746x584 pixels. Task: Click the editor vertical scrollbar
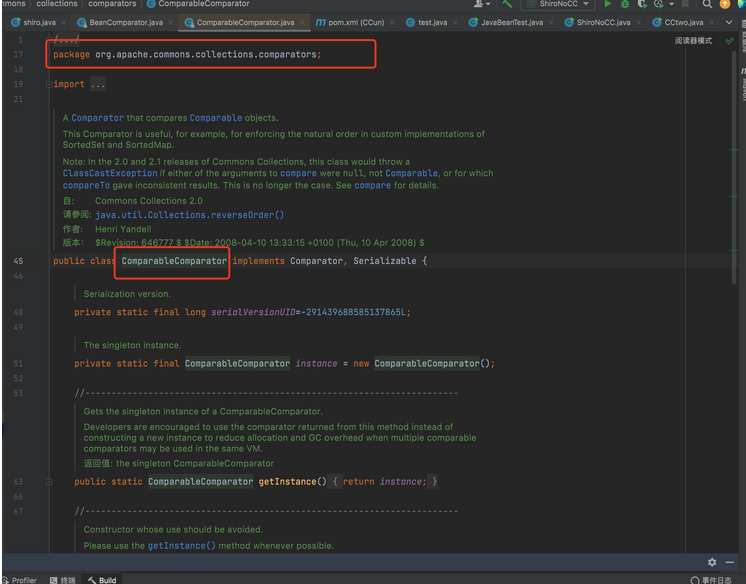(x=734, y=167)
